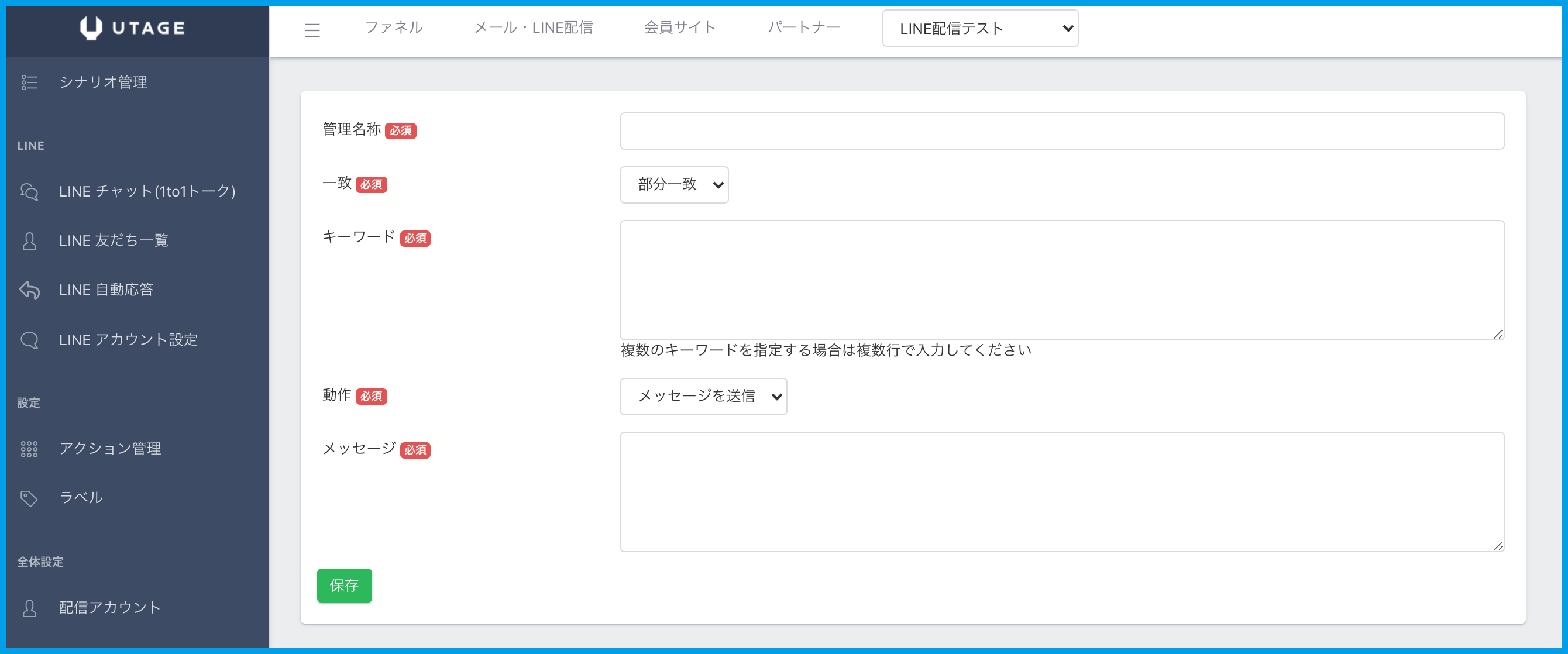Click the ラベル tag icon
The height and width of the screenshot is (654, 1568).
click(x=29, y=498)
